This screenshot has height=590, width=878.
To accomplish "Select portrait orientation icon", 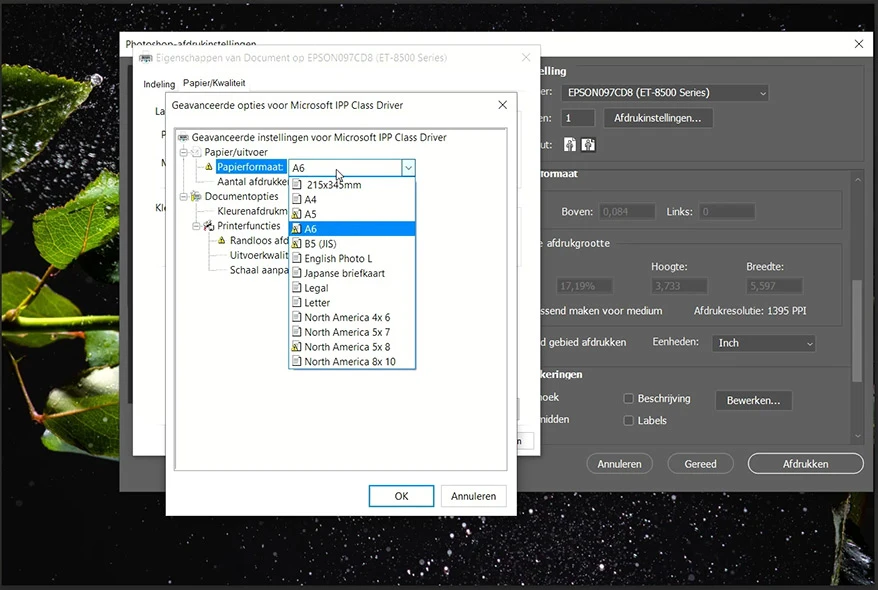I will (x=569, y=145).
